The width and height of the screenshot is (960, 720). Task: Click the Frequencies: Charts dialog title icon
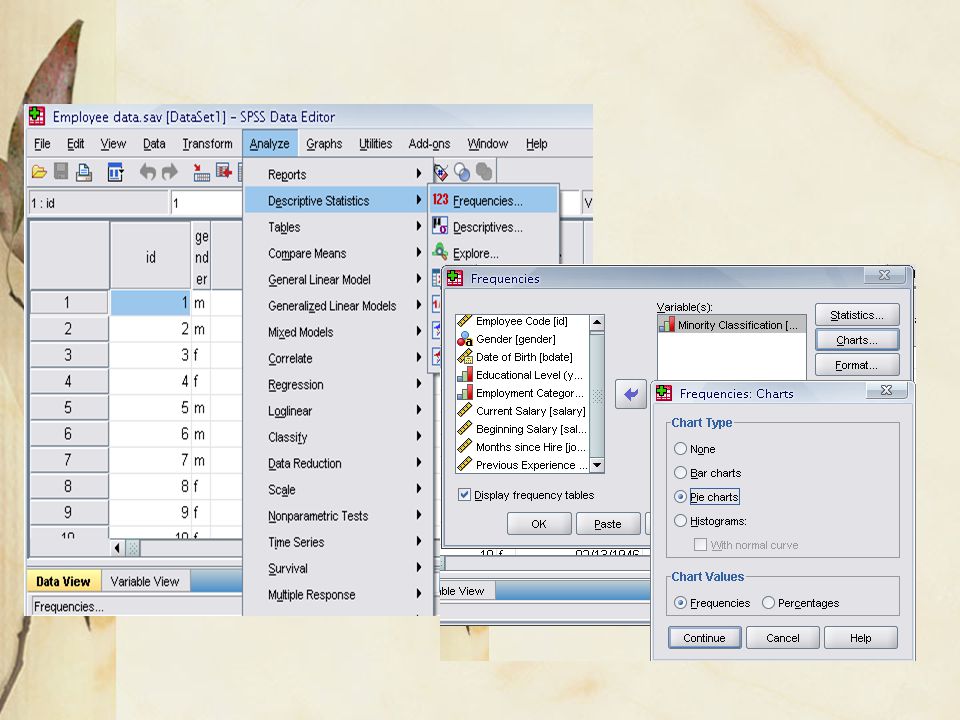664,393
